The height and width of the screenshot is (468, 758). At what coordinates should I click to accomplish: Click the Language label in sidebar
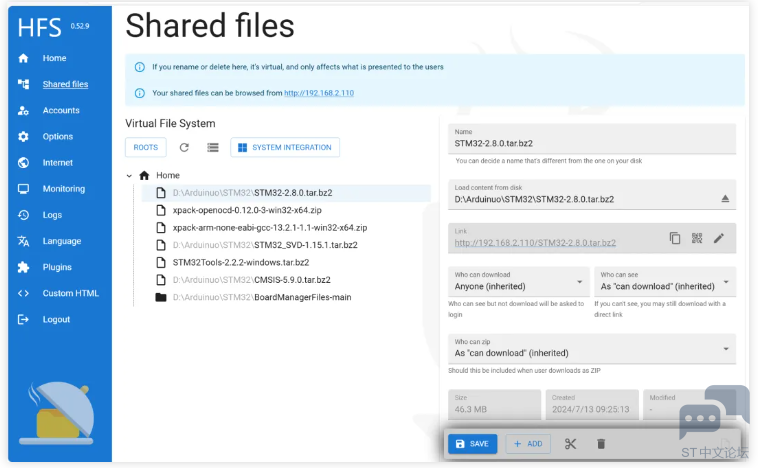62,241
